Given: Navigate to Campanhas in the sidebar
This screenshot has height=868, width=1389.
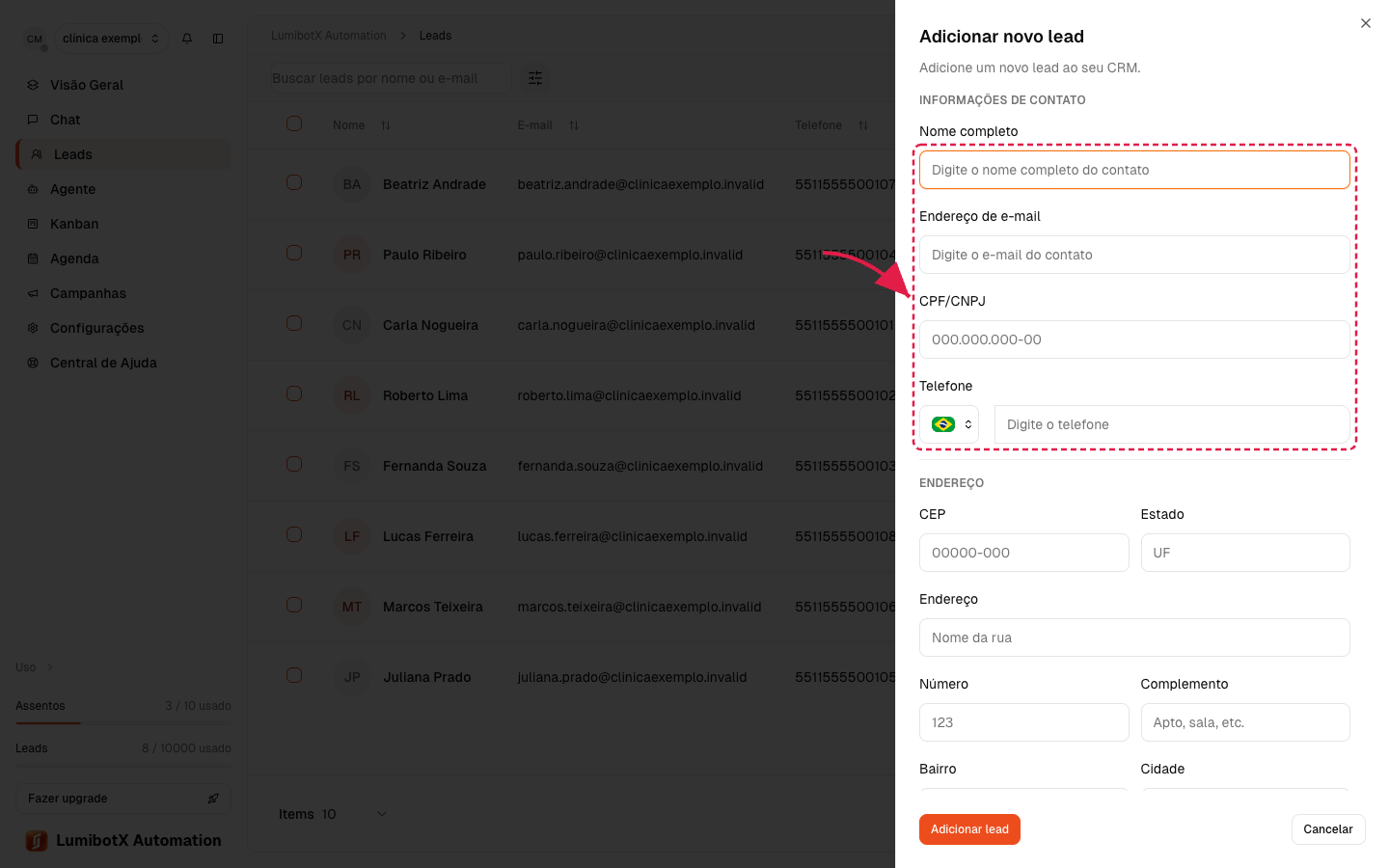Looking at the screenshot, I should tap(123, 293).
